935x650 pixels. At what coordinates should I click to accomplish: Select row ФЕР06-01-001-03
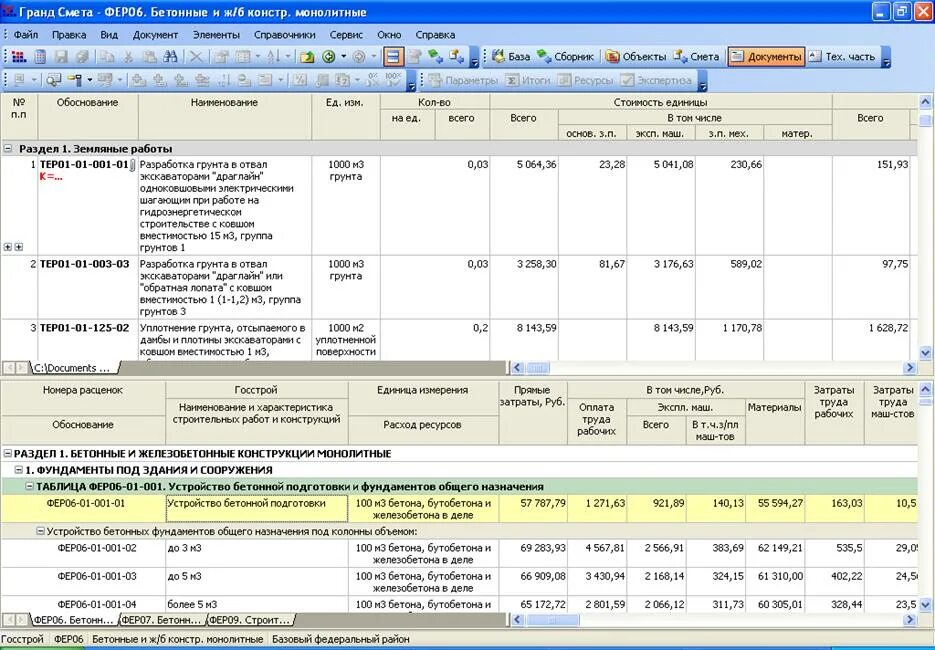pos(459,582)
